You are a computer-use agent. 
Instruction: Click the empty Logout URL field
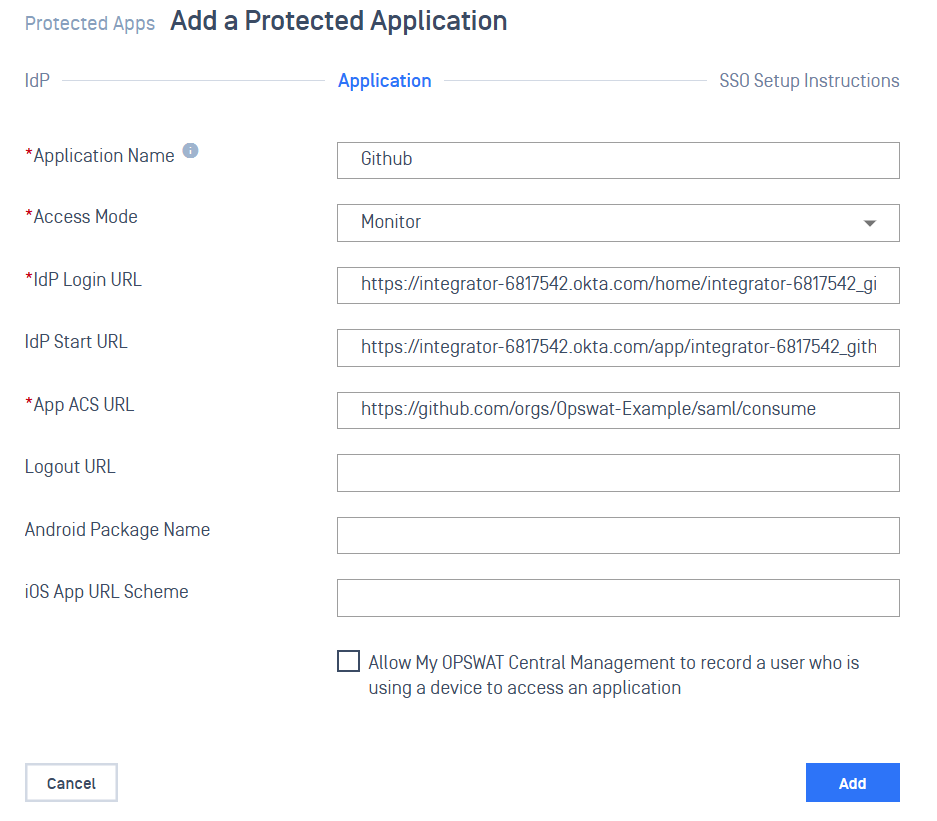point(617,473)
